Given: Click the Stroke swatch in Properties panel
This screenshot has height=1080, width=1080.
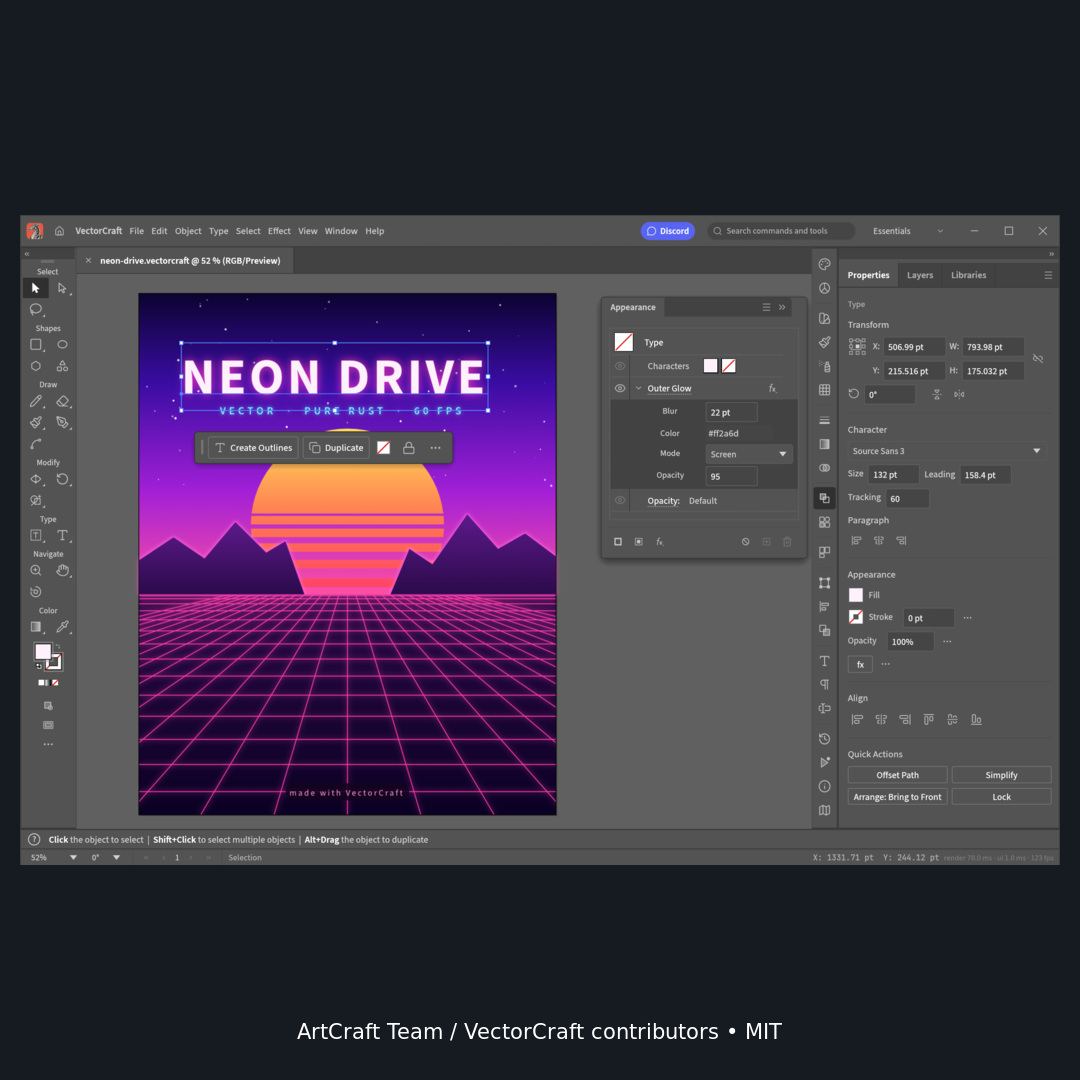Looking at the screenshot, I should click(855, 617).
